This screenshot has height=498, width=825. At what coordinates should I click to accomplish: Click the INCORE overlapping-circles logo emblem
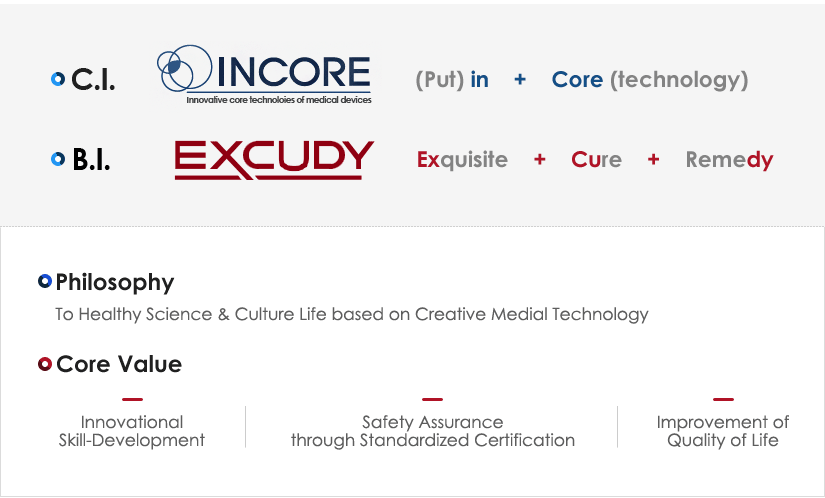click(x=184, y=68)
